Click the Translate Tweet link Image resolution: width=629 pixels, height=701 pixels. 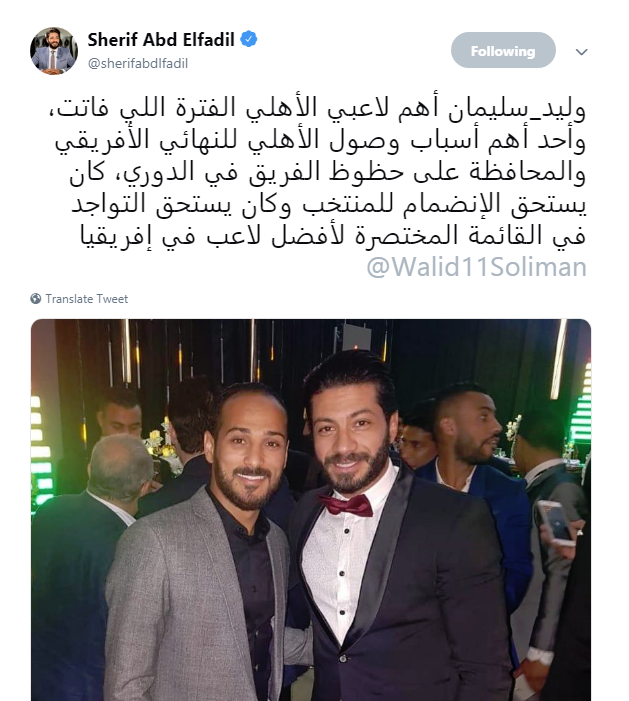tap(87, 299)
